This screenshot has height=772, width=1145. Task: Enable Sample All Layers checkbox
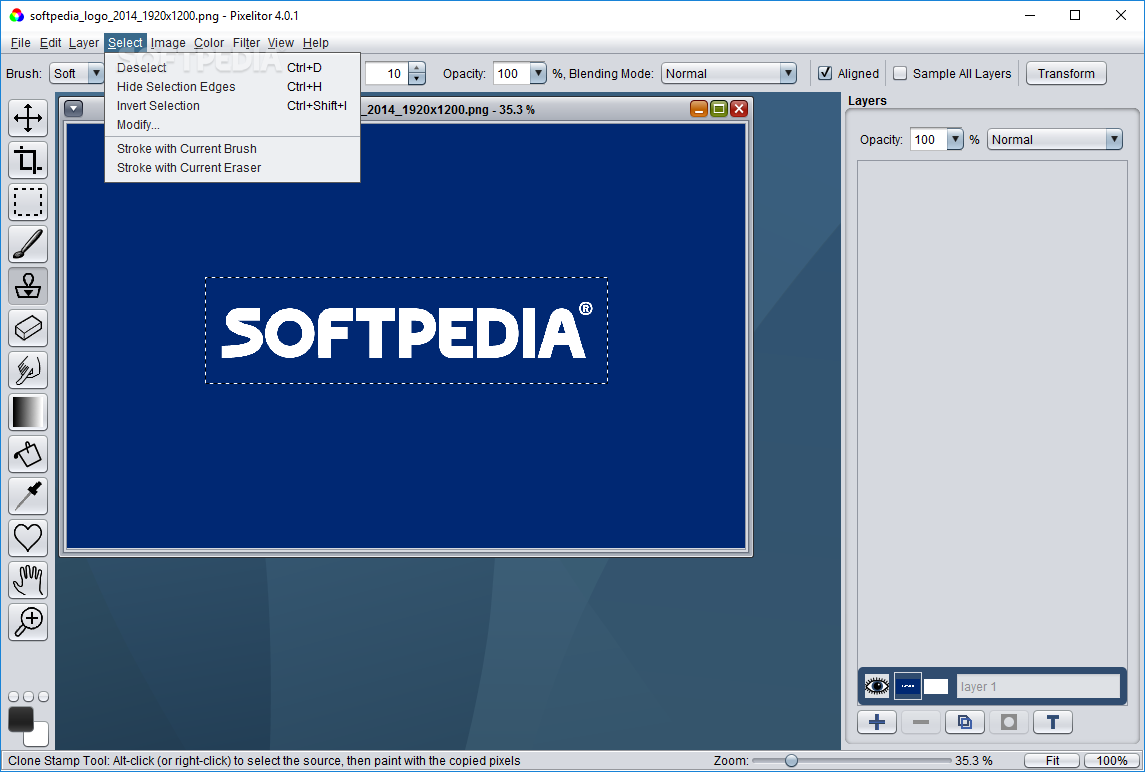tap(900, 73)
